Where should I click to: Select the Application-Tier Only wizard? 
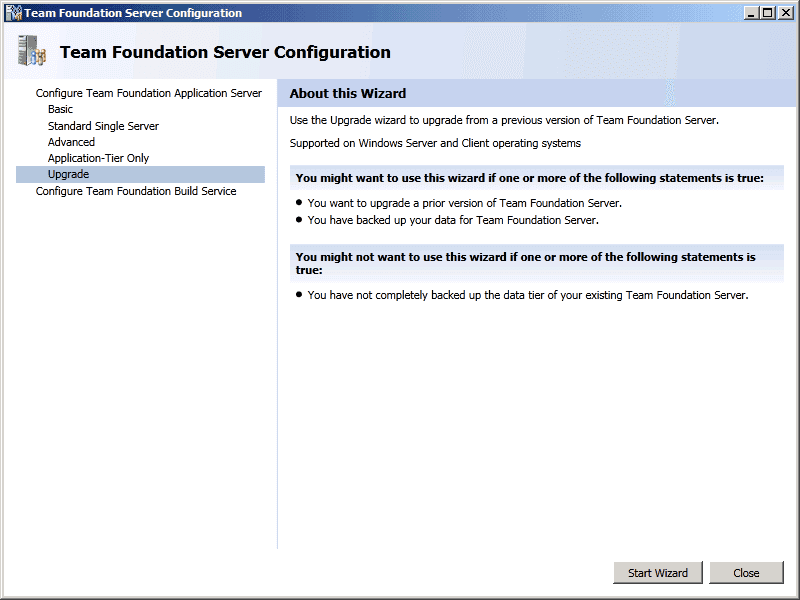click(98, 158)
